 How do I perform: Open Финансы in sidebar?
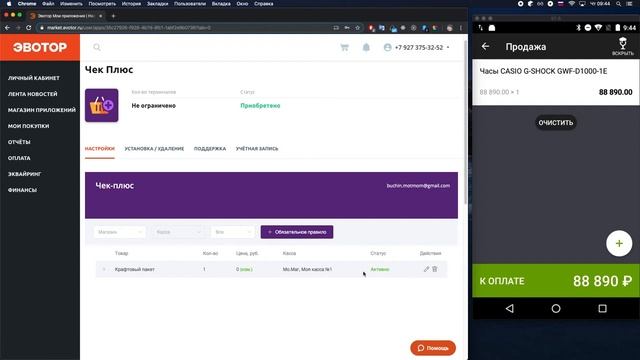22,190
